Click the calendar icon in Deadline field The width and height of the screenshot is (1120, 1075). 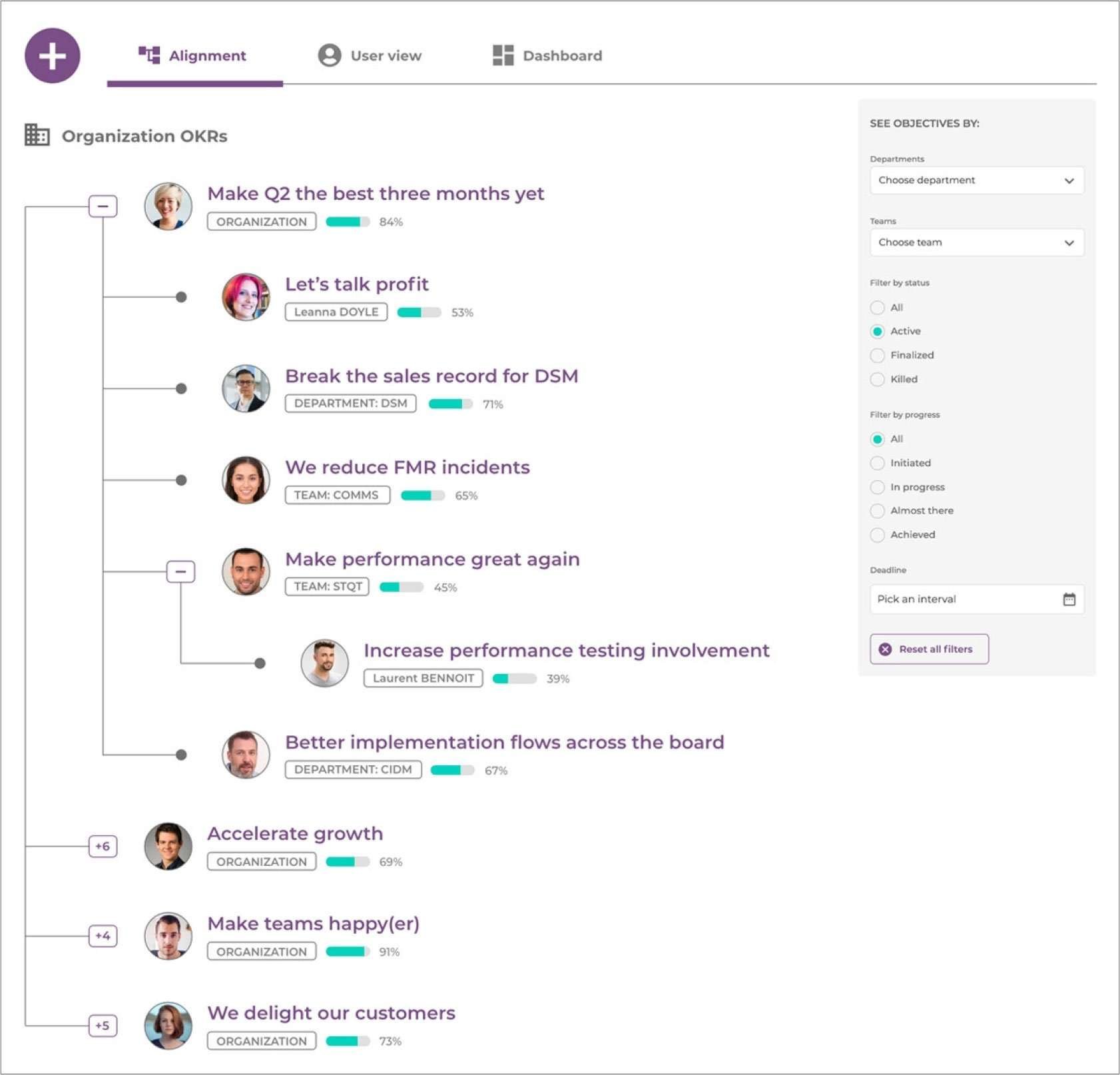[x=1069, y=599]
